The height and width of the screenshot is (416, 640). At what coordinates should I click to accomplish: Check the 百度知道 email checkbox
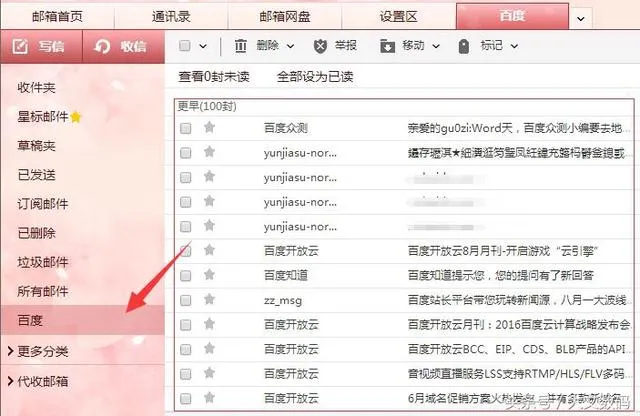coord(186,276)
